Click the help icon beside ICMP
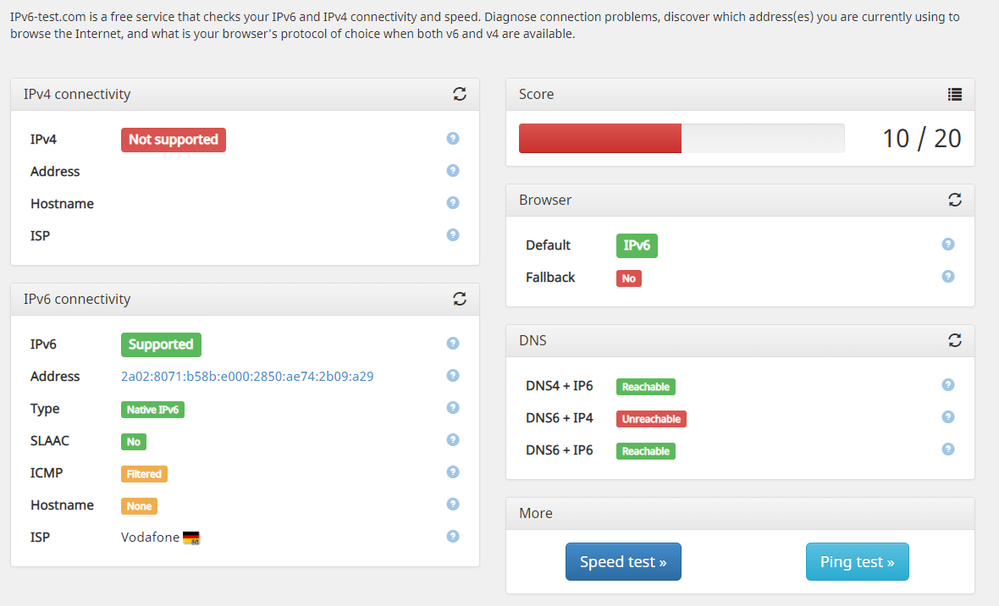The width and height of the screenshot is (999, 606). coord(452,472)
